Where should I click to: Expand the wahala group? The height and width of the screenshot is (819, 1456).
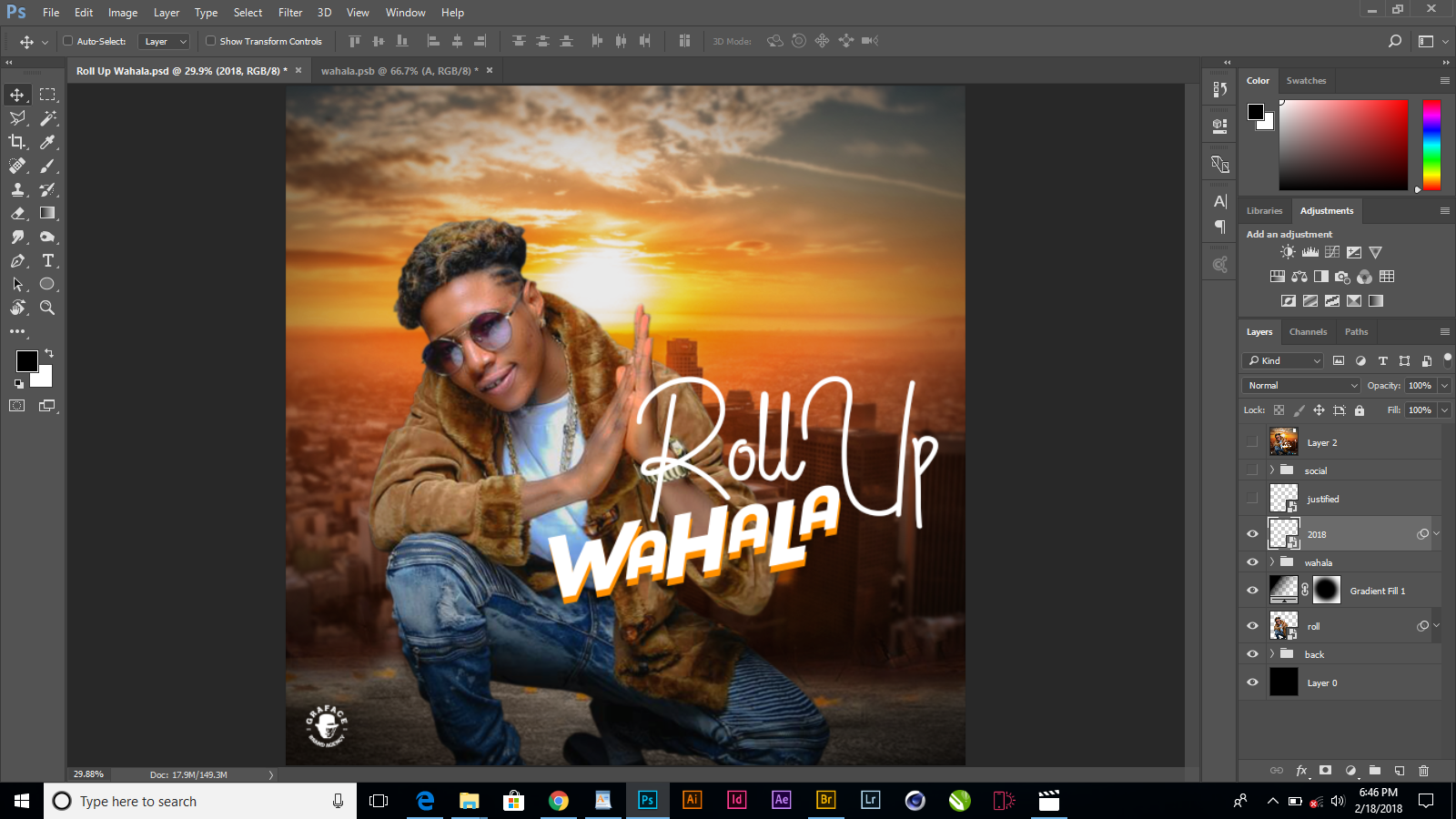1271,561
